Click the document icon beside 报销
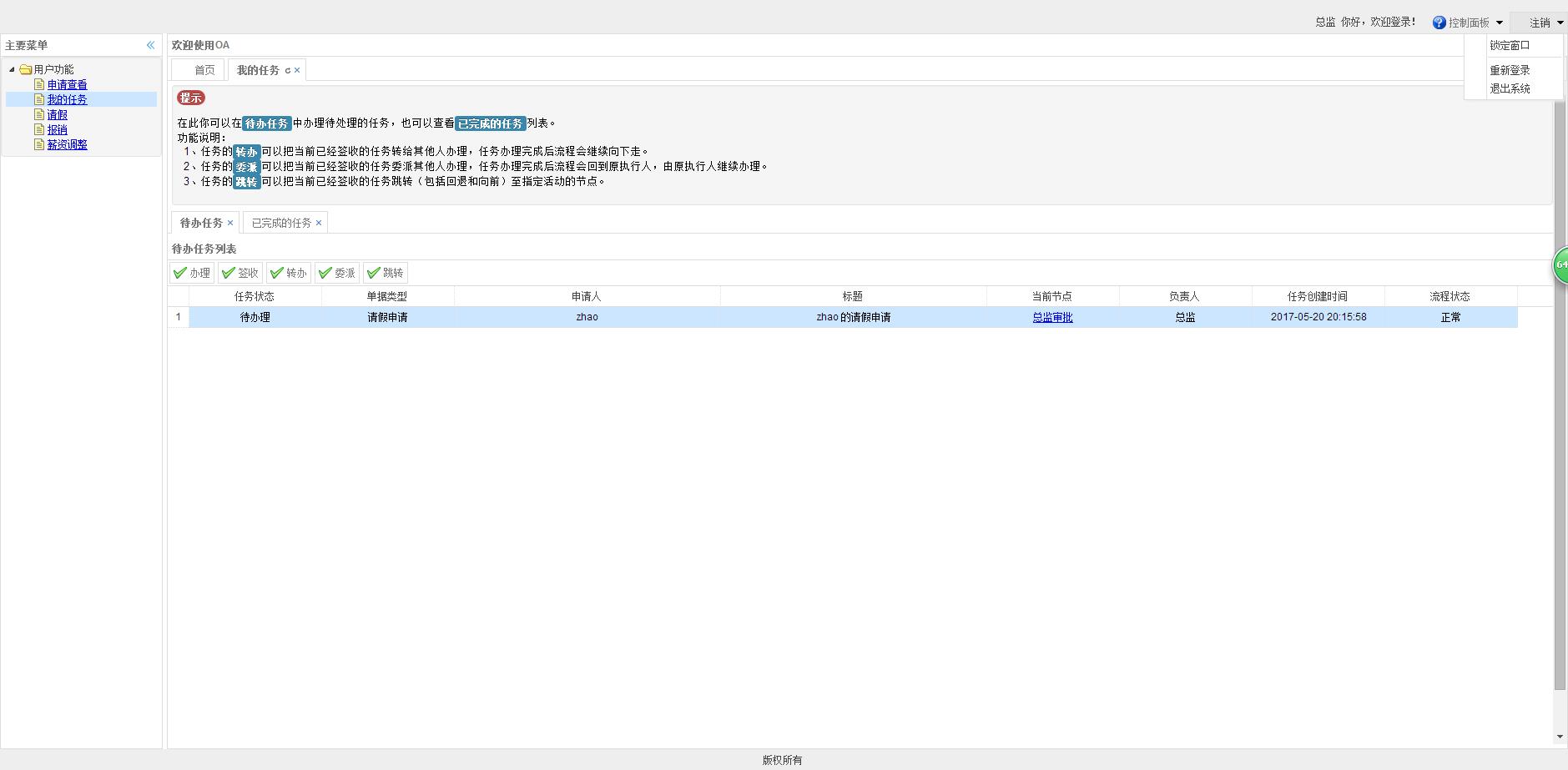The image size is (1568, 770). [39, 129]
